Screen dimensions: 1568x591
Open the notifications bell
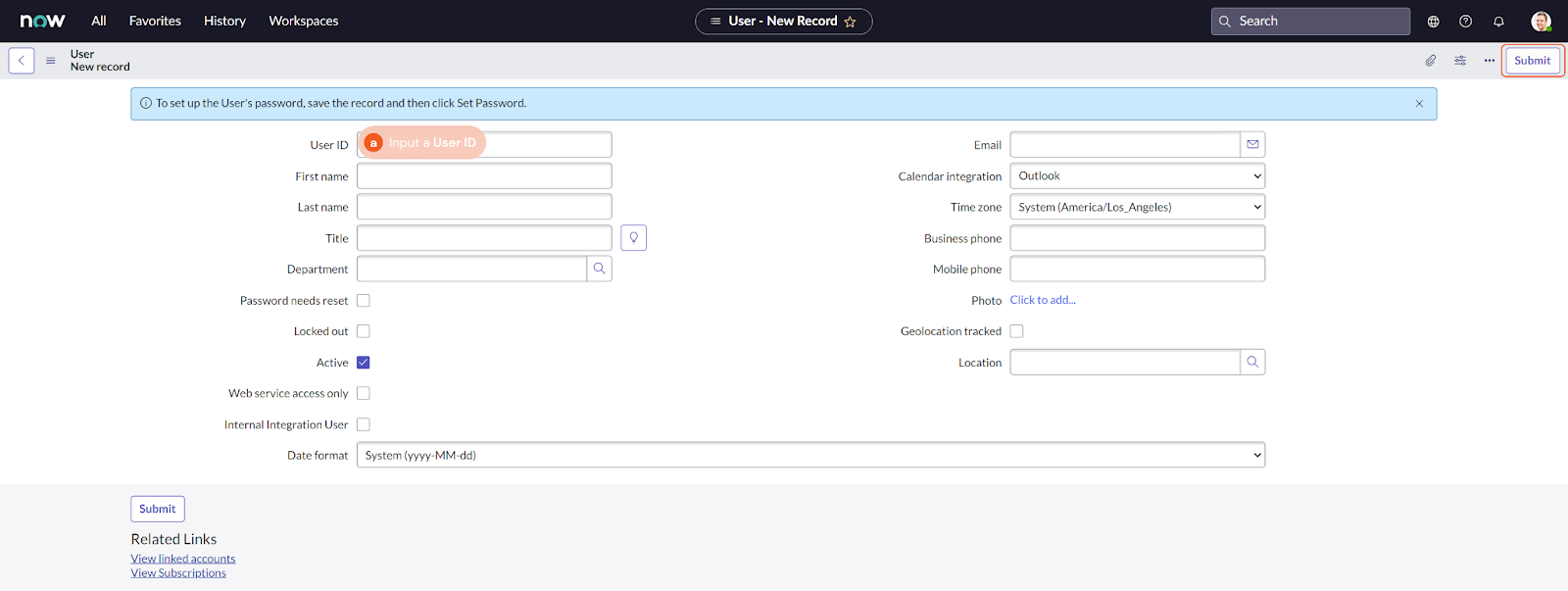(x=1498, y=22)
